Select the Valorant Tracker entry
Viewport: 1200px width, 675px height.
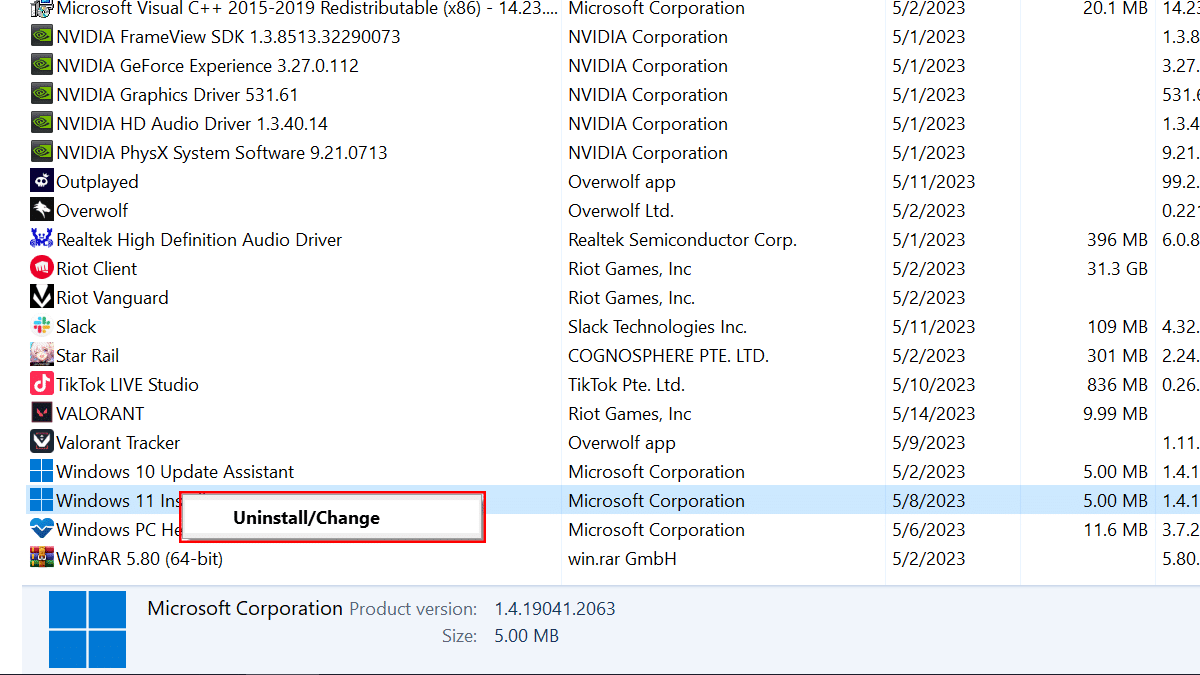coord(118,443)
